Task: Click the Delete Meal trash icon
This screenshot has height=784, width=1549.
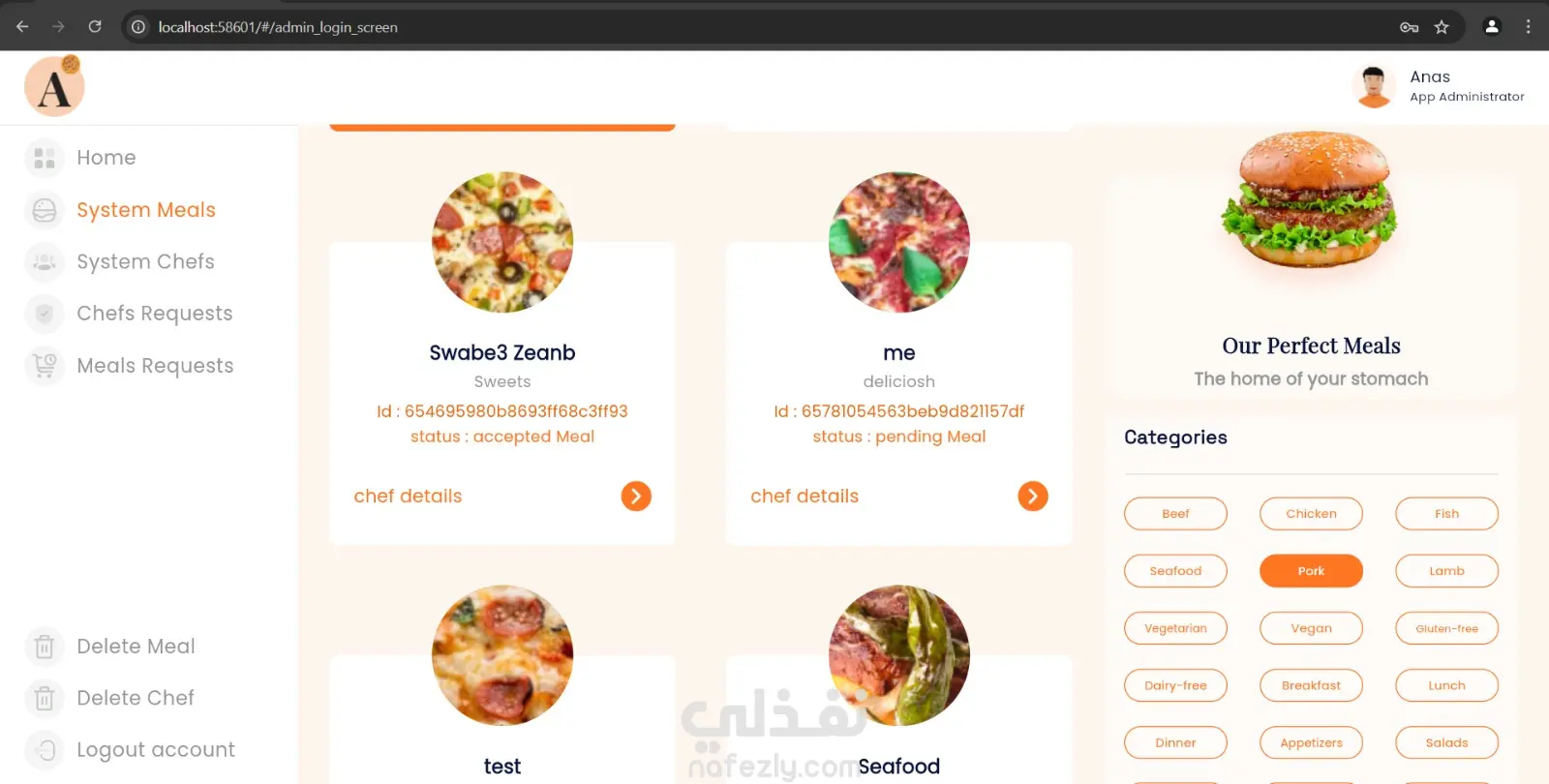Action: pos(45,647)
